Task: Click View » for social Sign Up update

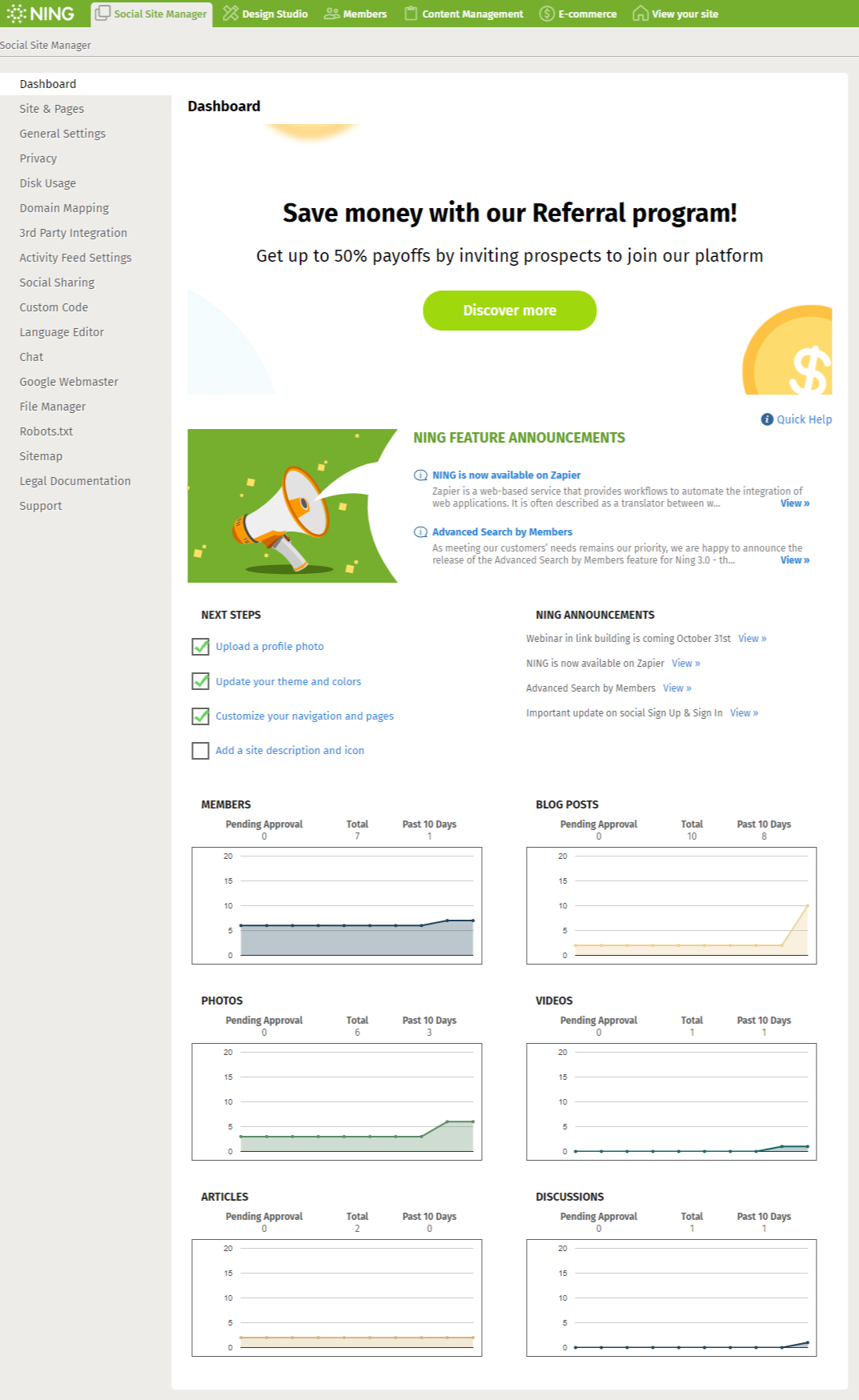Action: (745, 713)
